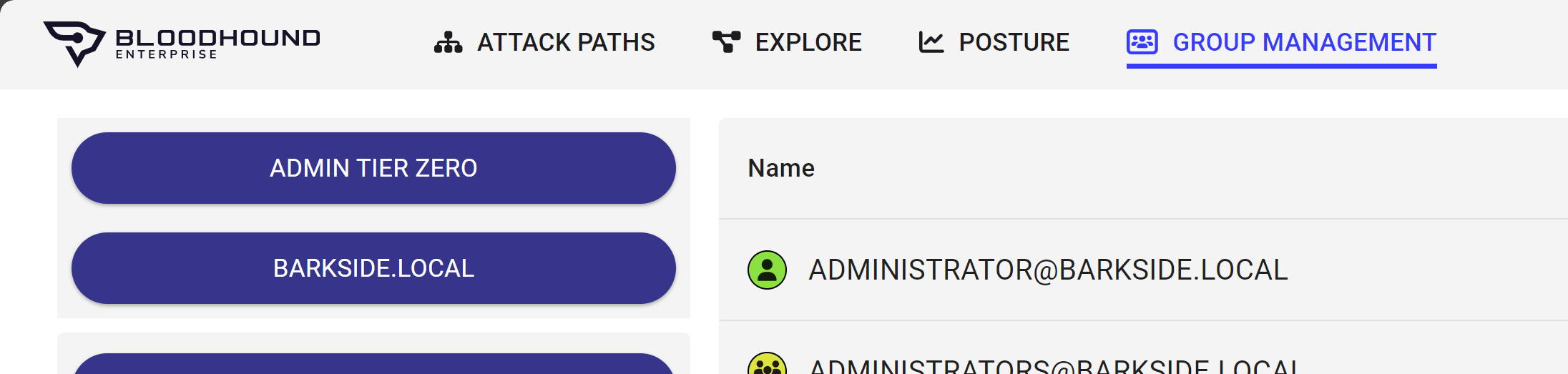Open the ATTACK PATHS tab
The image size is (1568, 374).
544,42
